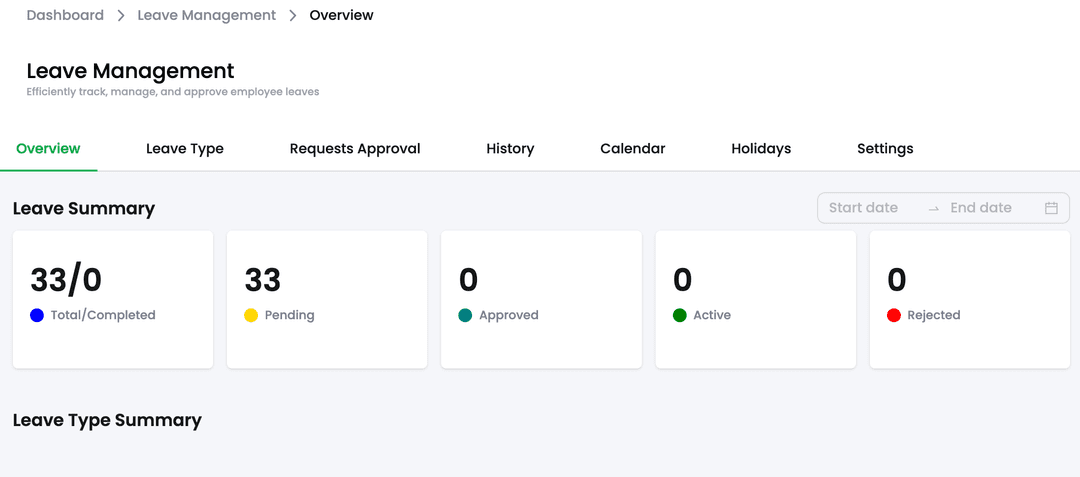
Task: Click the Approved label
Action: pyautogui.click(x=509, y=315)
